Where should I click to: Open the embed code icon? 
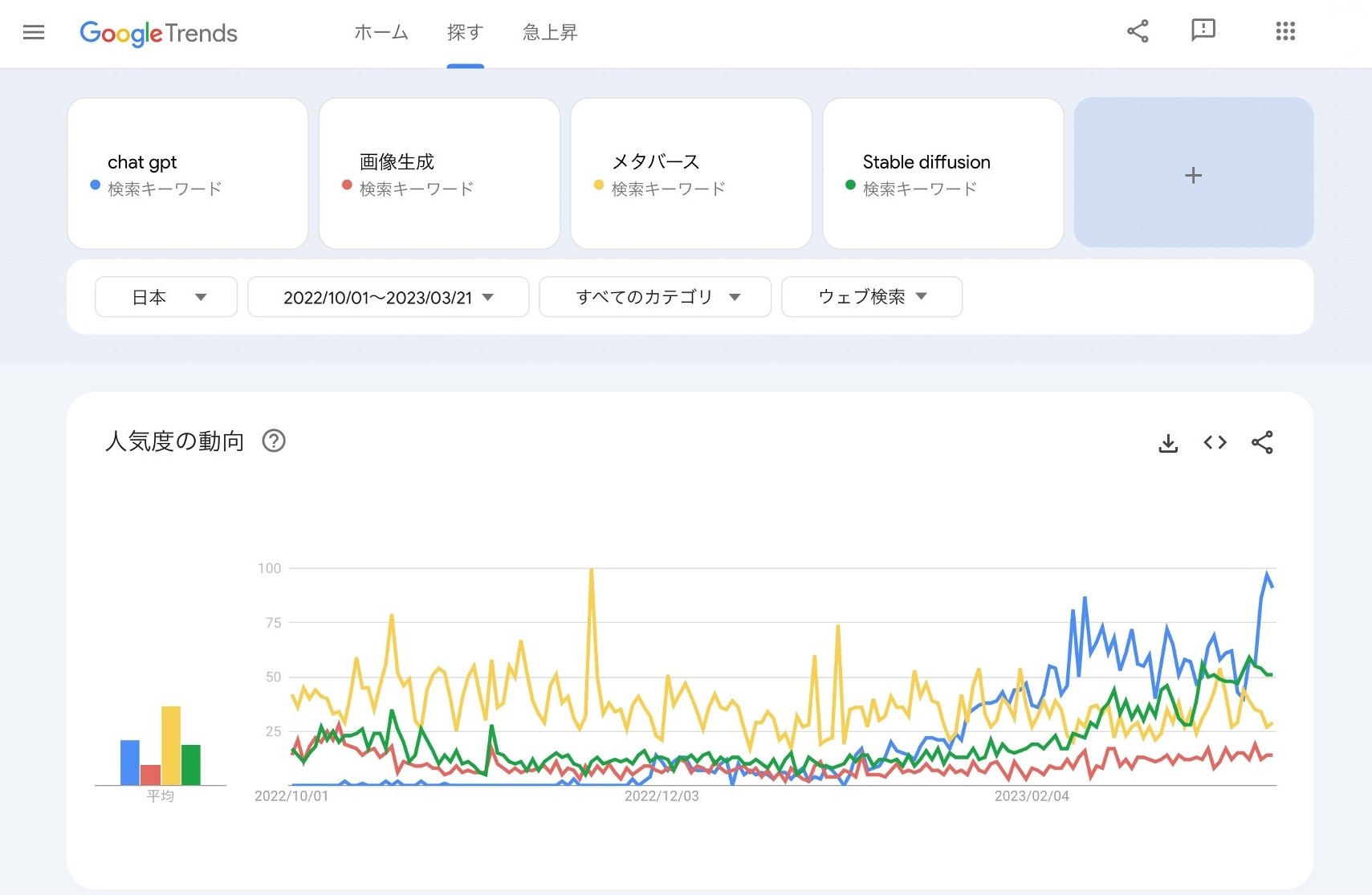click(1215, 442)
